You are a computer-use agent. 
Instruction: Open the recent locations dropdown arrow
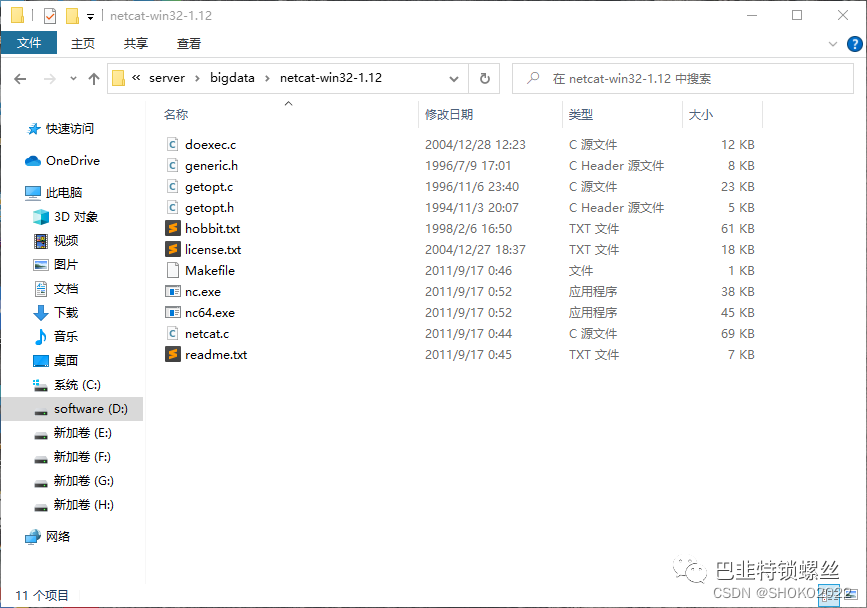(73, 78)
